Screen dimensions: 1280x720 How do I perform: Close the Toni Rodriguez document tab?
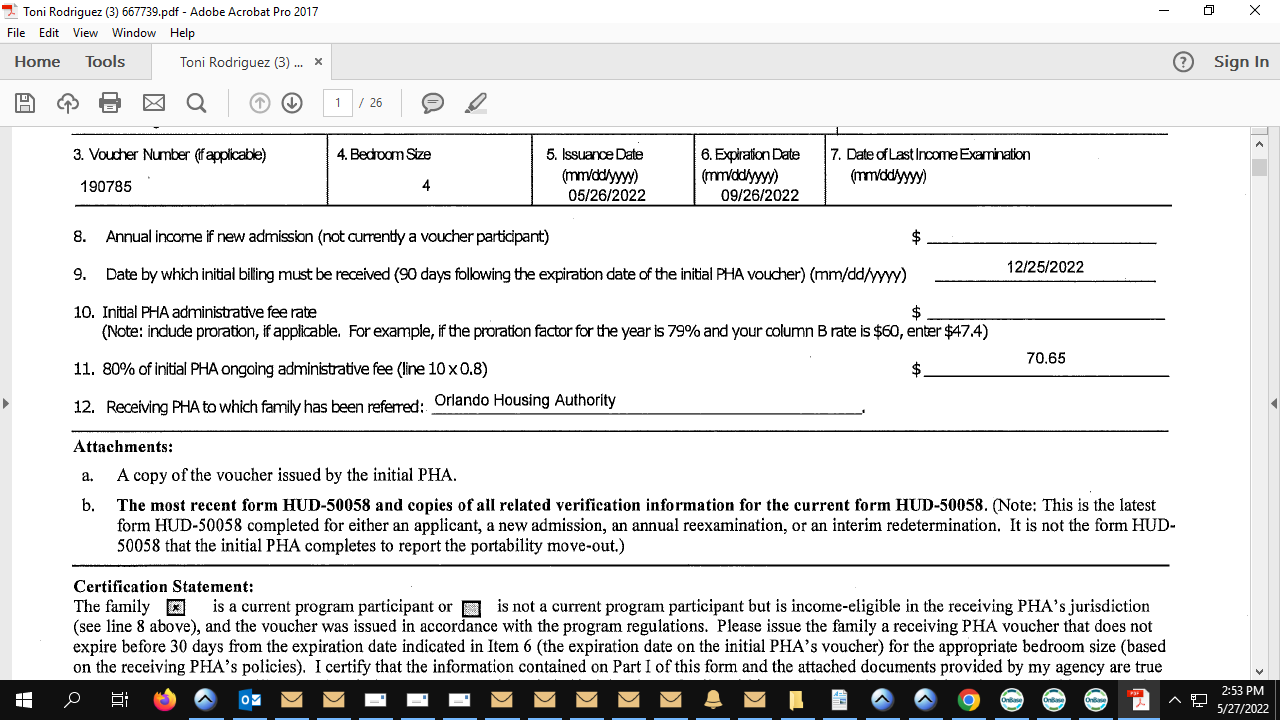pyautogui.click(x=318, y=62)
